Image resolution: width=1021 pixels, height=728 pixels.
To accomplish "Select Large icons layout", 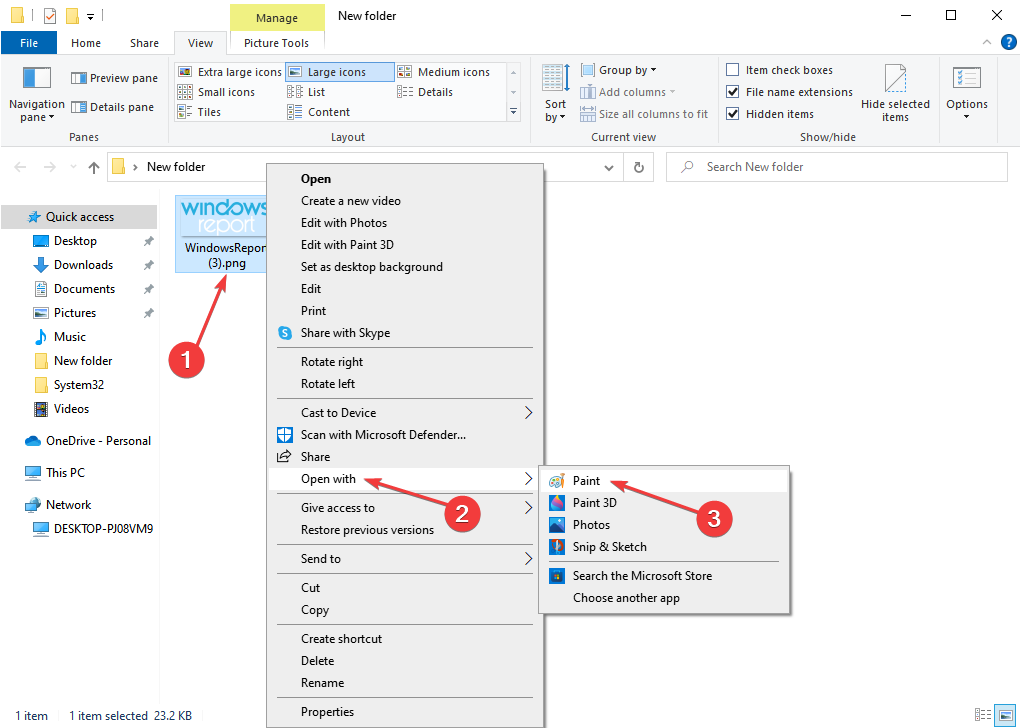I will click(339, 72).
